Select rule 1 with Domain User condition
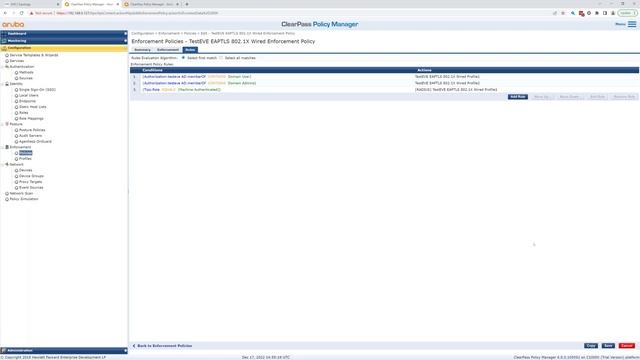Viewport: 640px width, 360px height. [384, 77]
